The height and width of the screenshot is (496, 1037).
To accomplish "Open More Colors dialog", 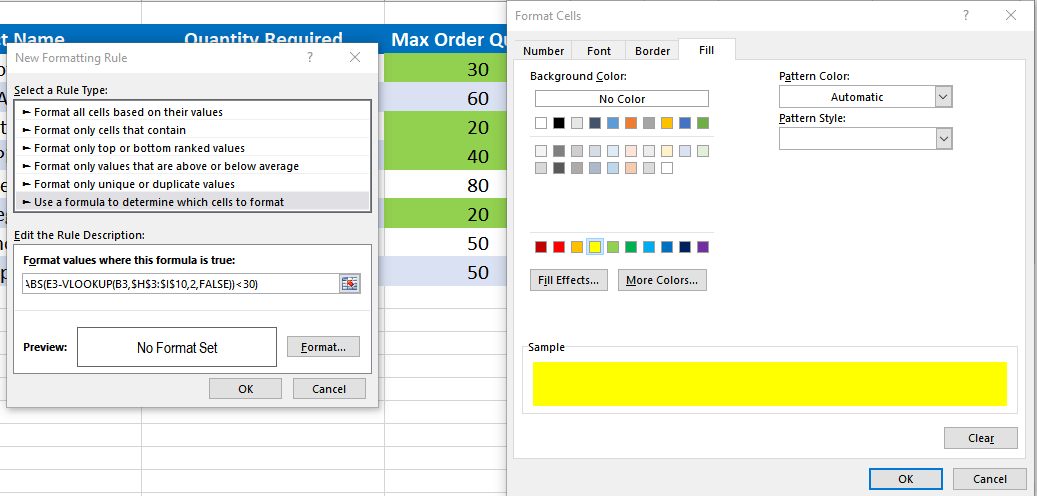I will coord(662,281).
